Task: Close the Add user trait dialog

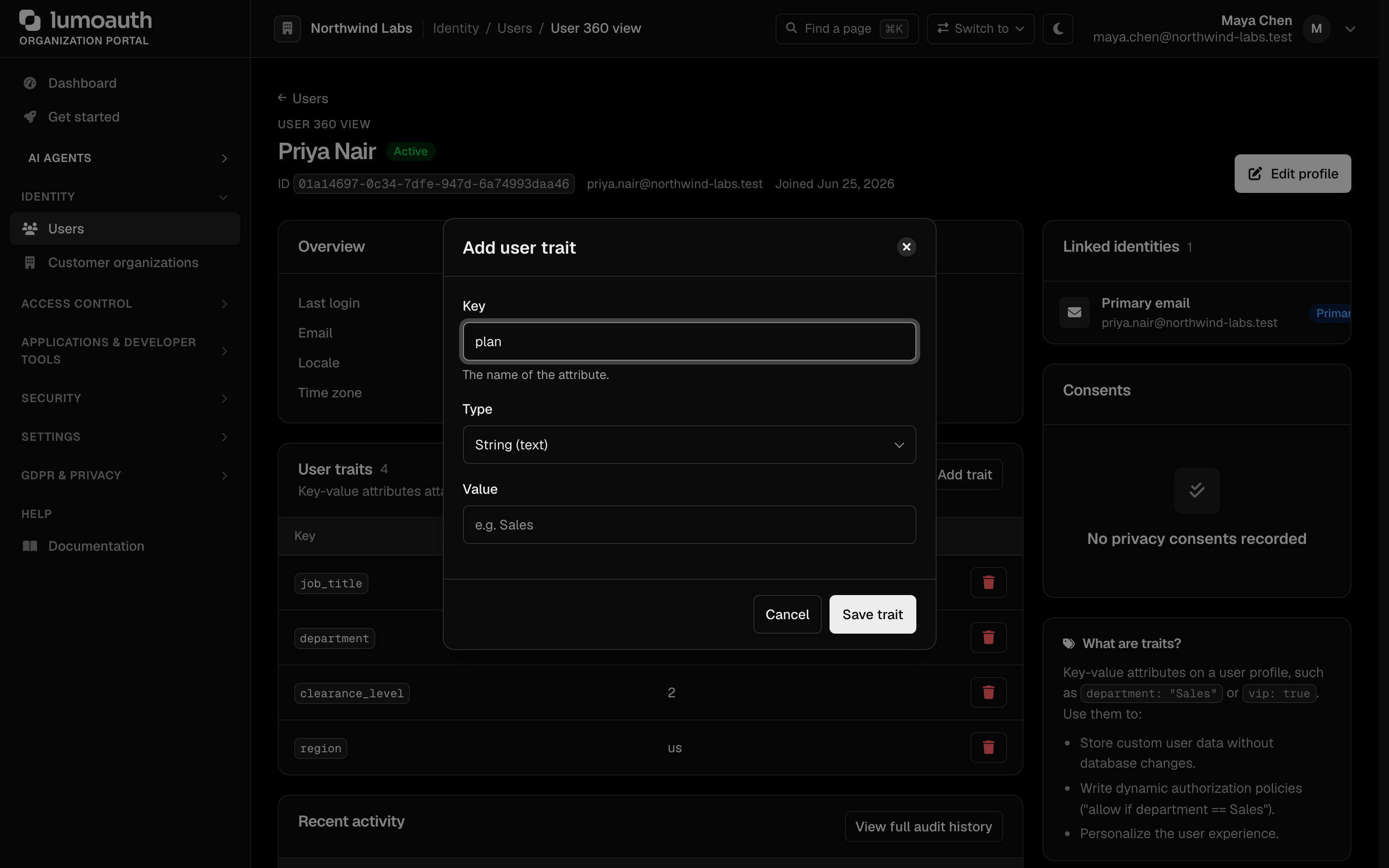Action: pyautogui.click(x=906, y=247)
